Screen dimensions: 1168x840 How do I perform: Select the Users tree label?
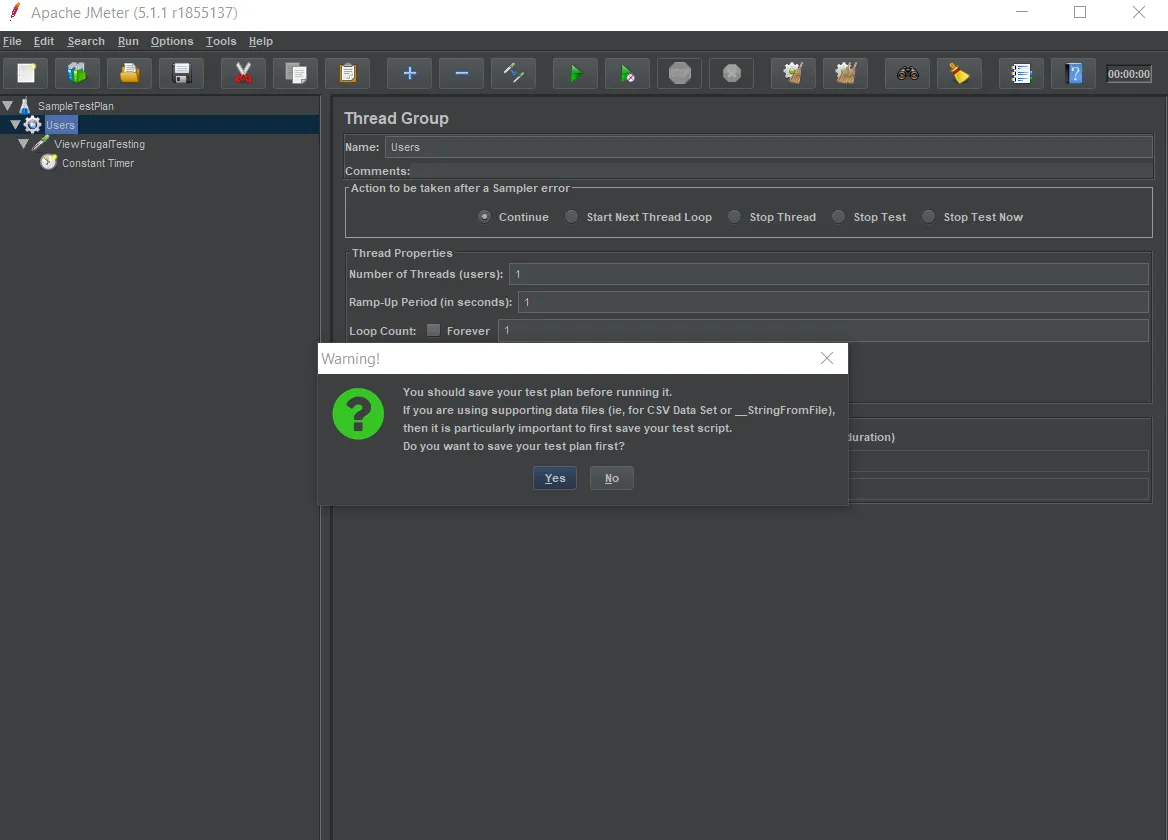(60, 124)
